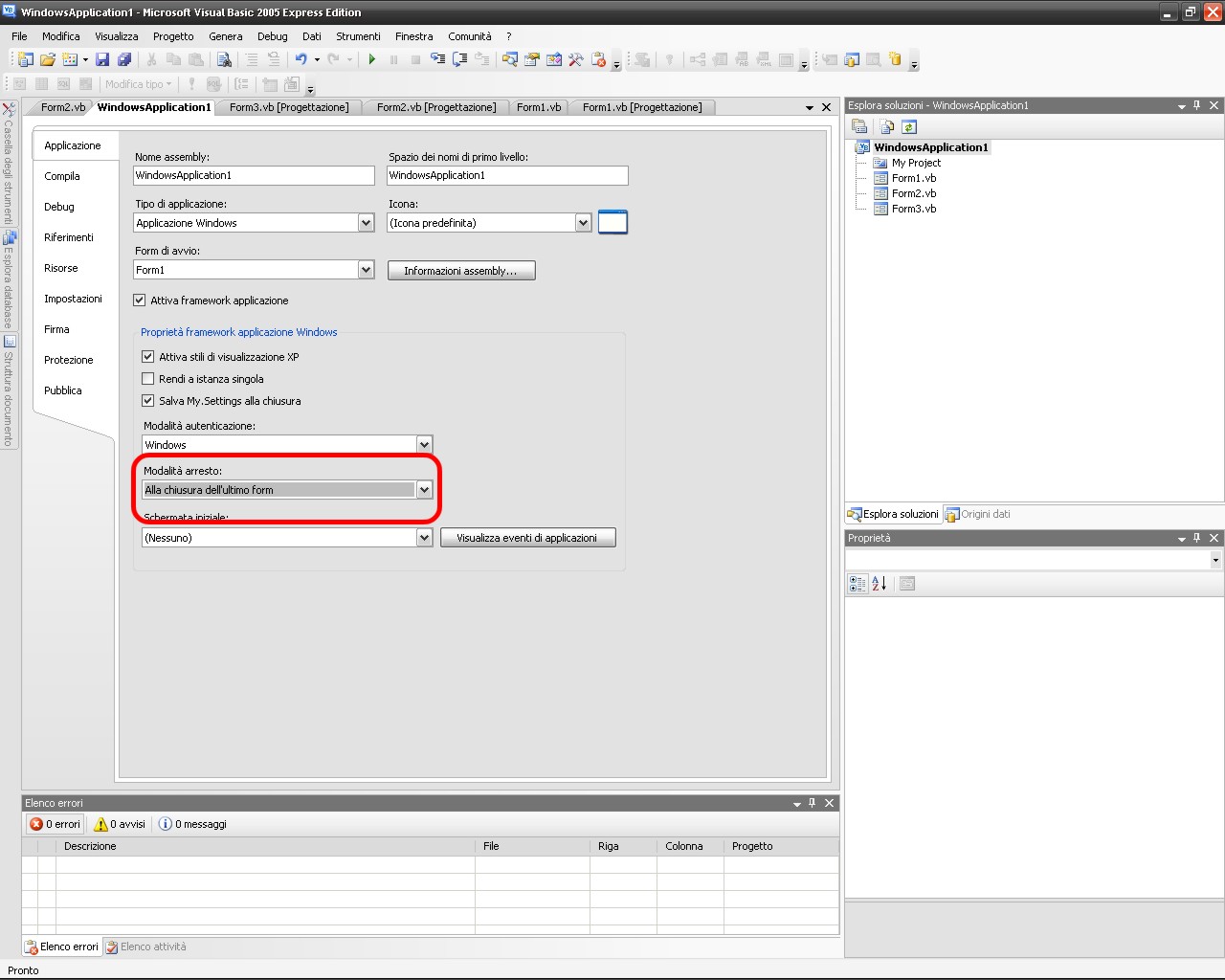1225x980 pixels.
Task: Open the Strumenti menu
Action: [x=358, y=36]
